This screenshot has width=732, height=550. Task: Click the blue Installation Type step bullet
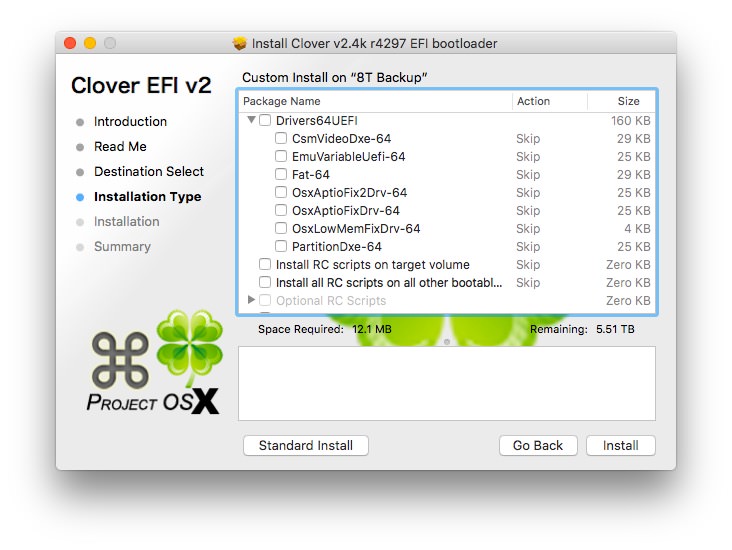tap(80, 197)
